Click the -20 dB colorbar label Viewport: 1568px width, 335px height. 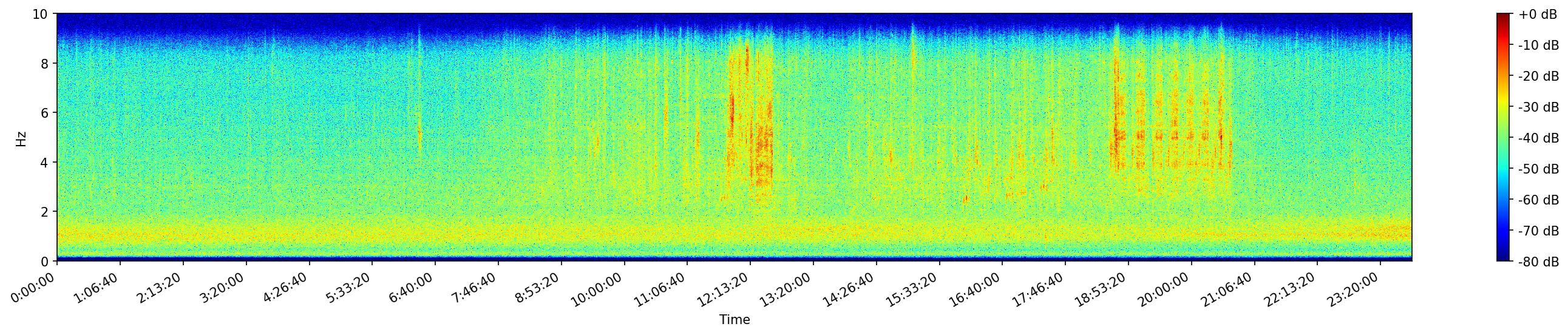(1538, 76)
